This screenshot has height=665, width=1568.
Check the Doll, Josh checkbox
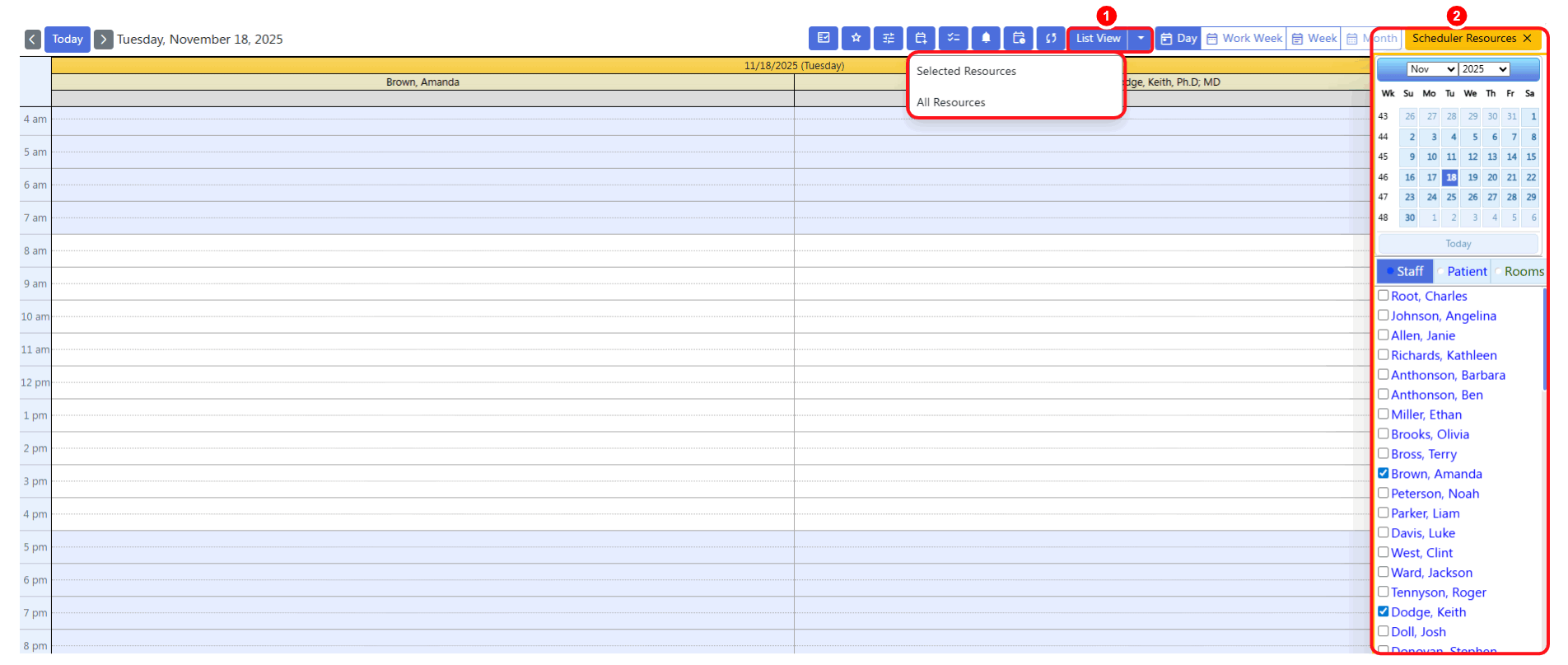(x=1384, y=631)
